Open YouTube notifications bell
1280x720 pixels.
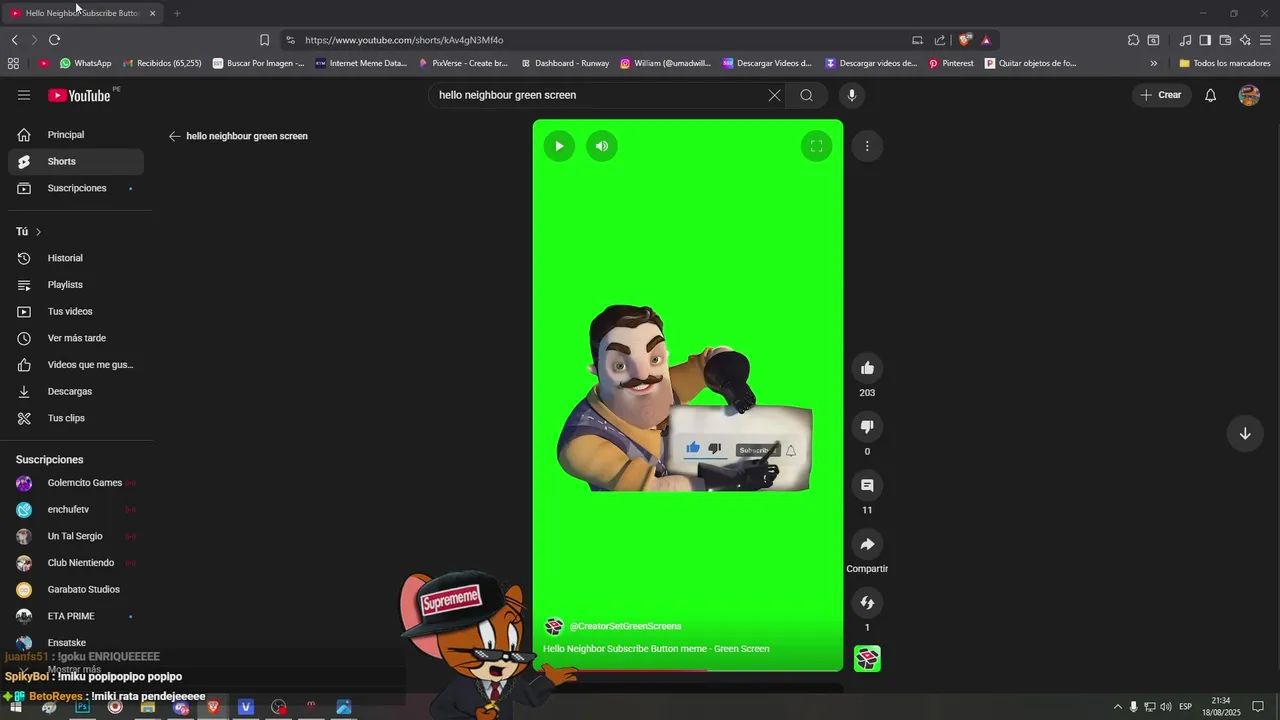(1210, 95)
